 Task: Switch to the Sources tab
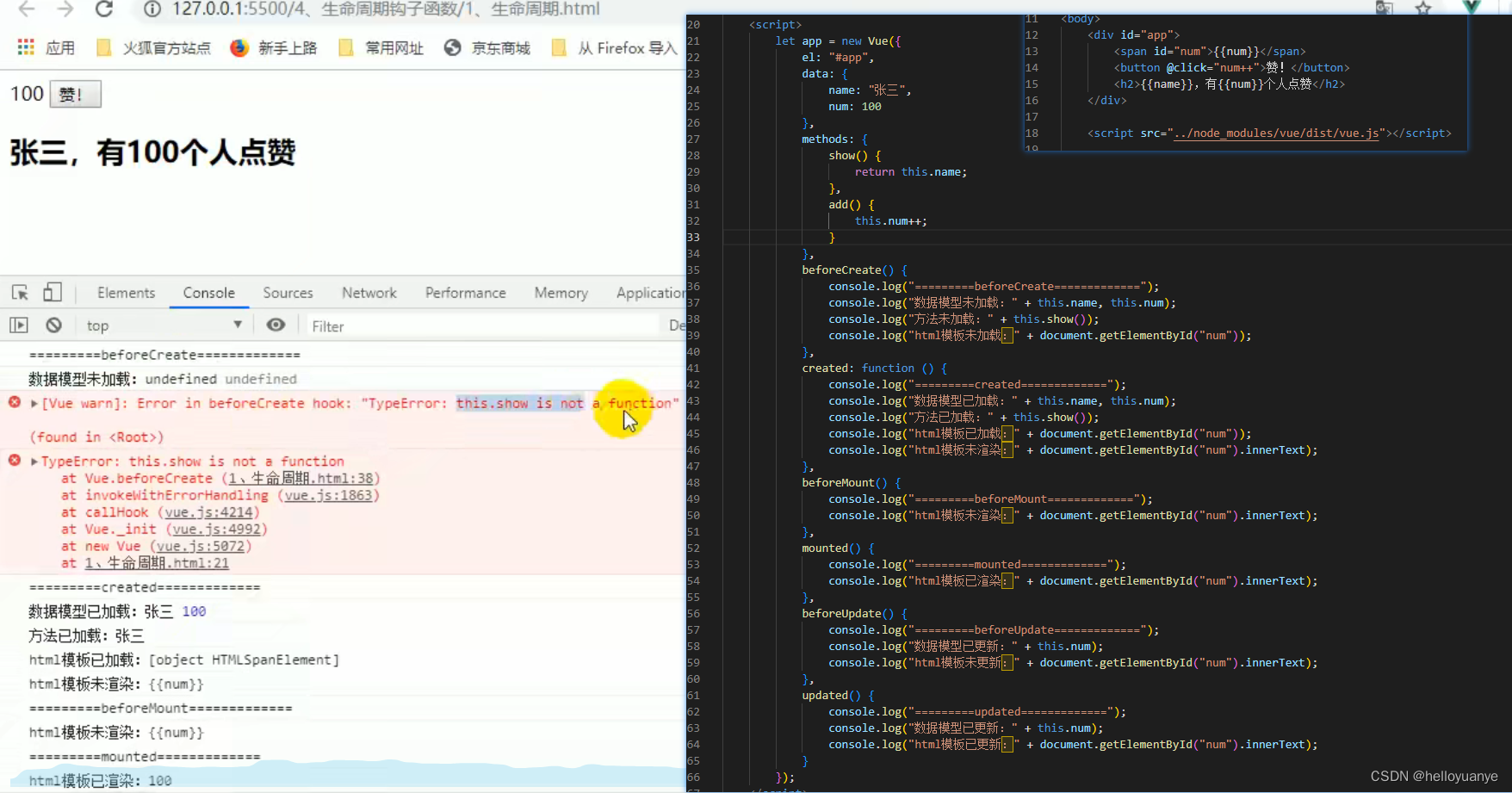(x=288, y=293)
